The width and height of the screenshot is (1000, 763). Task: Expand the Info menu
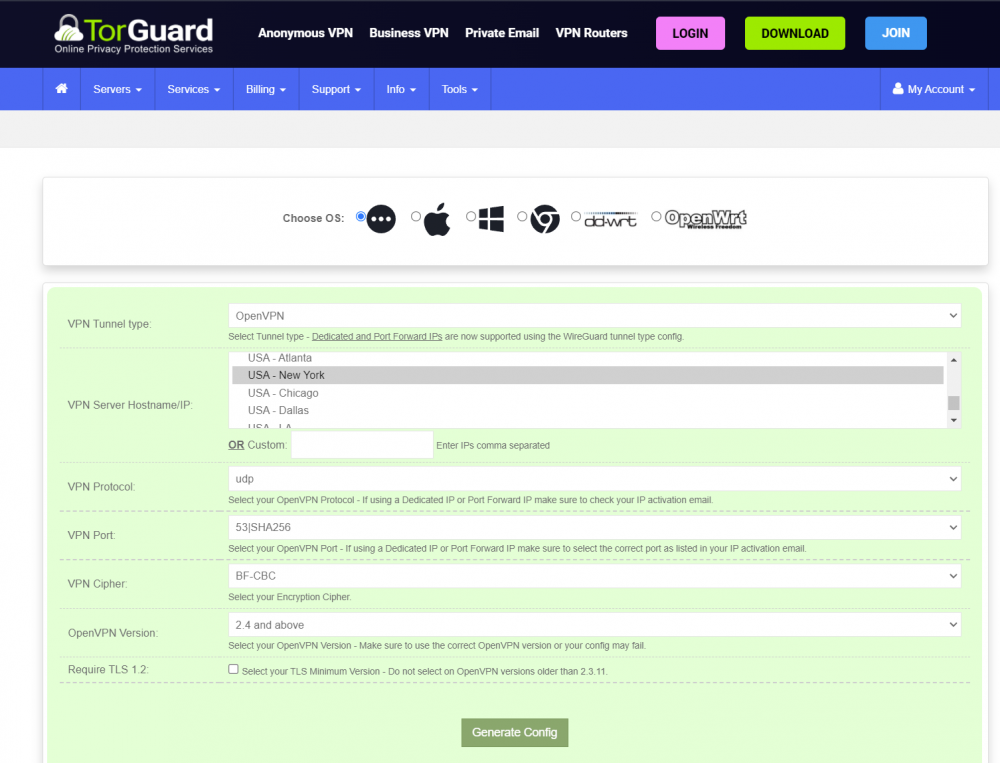tap(401, 89)
